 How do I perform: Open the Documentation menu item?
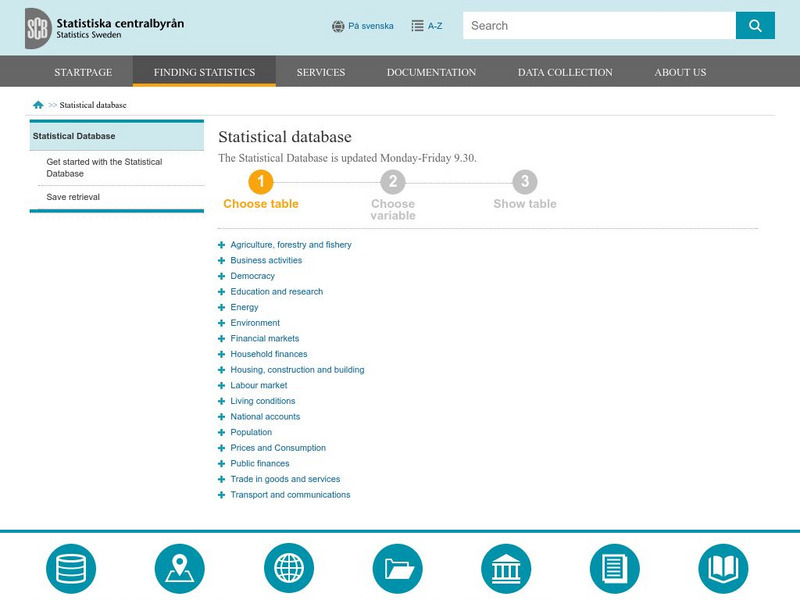431,72
